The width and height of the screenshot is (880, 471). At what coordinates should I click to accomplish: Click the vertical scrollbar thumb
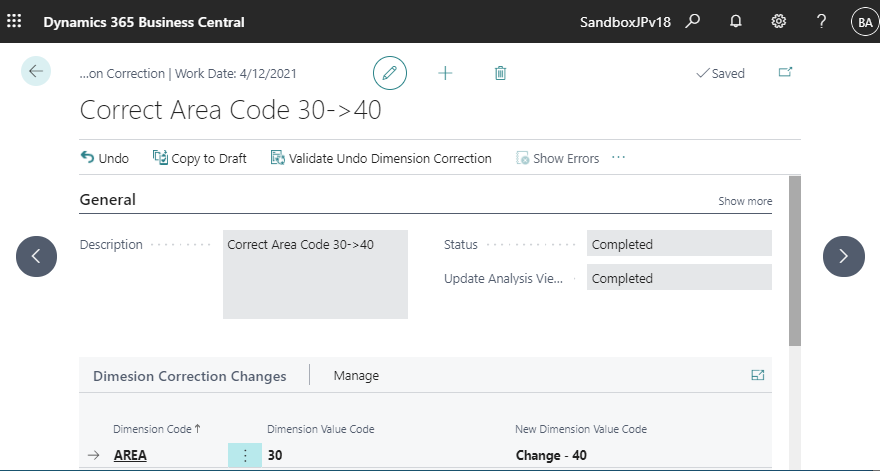(x=795, y=260)
